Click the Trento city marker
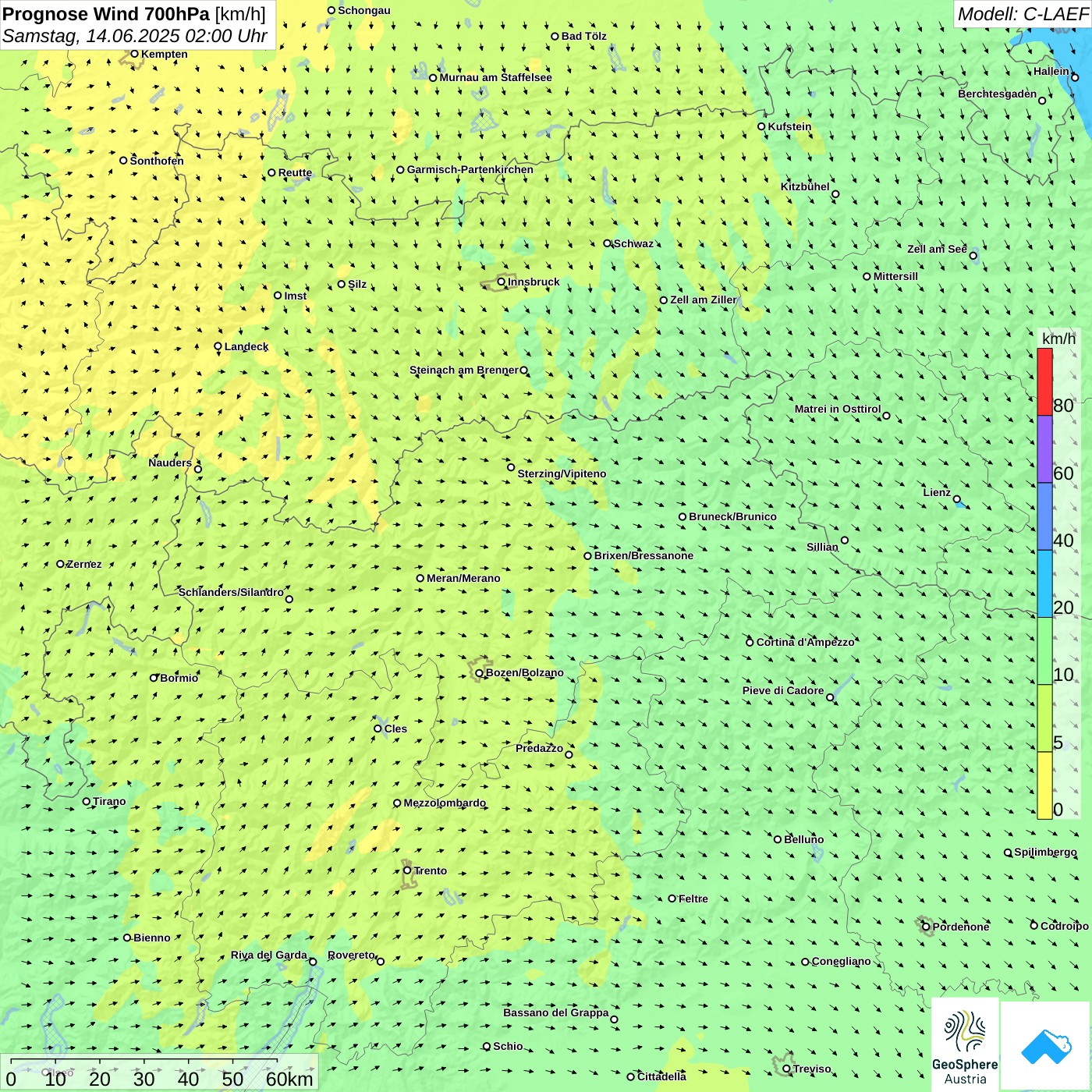This screenshot has width=1092, height=1092. (407, 870)
